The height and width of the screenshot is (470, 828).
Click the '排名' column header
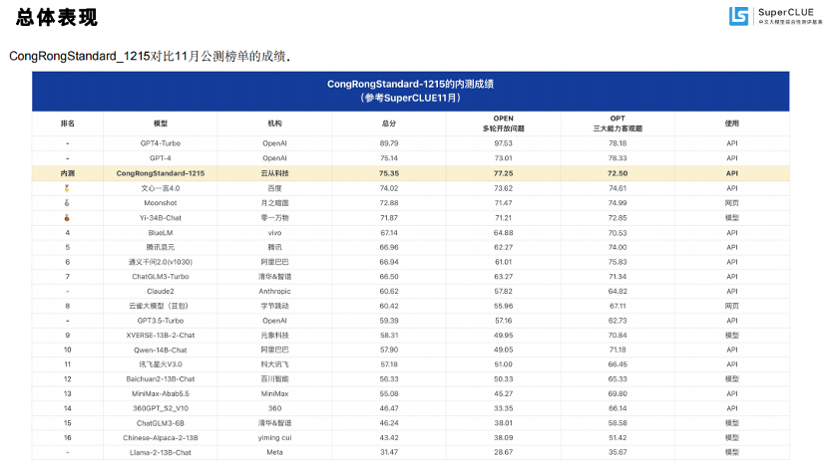coord(68,124)
